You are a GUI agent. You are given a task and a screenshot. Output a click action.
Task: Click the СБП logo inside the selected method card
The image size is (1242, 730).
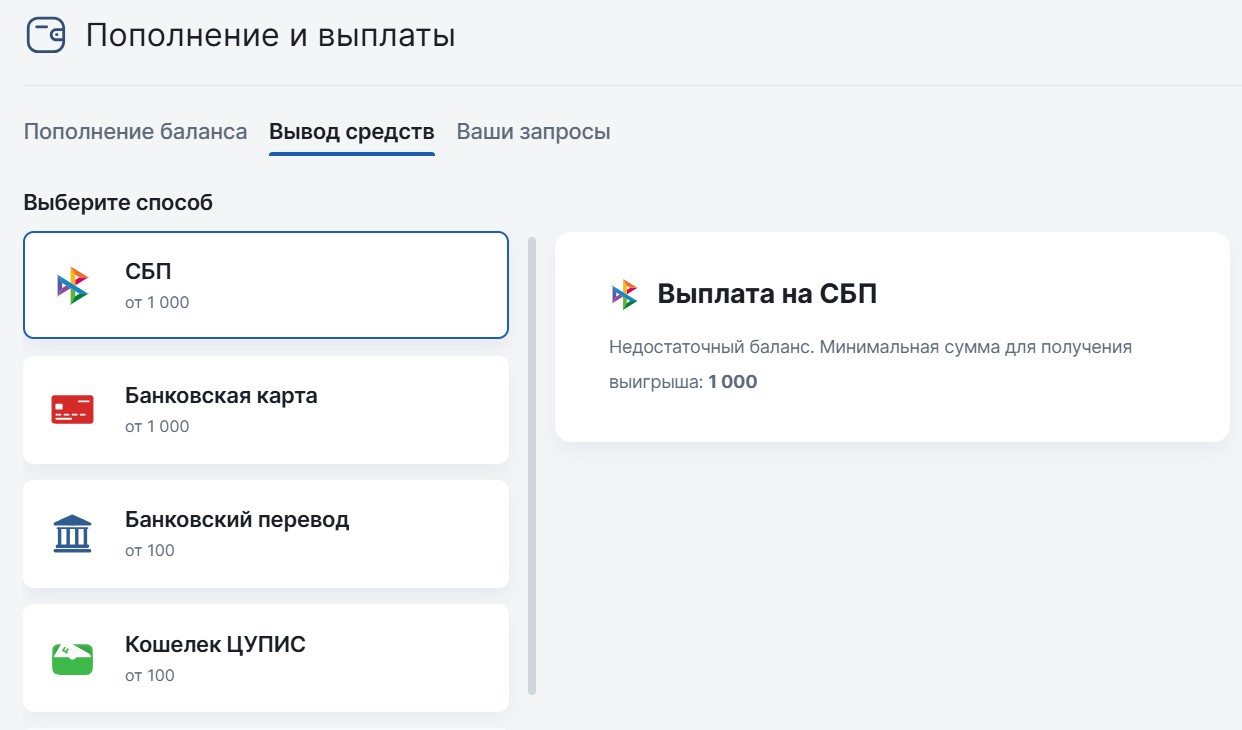[72, 284]
